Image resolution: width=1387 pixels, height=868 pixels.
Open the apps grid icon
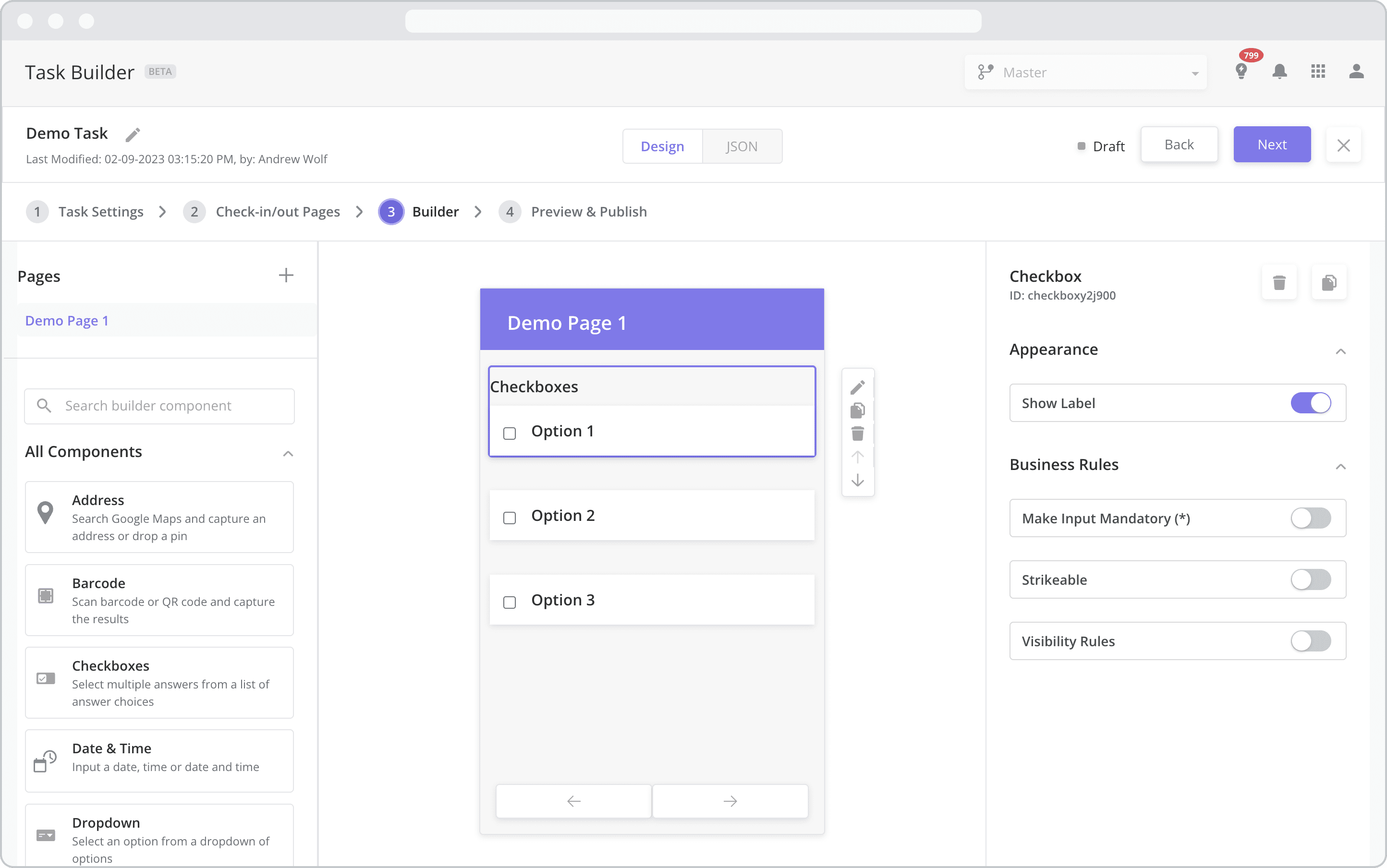point(1317,71)
